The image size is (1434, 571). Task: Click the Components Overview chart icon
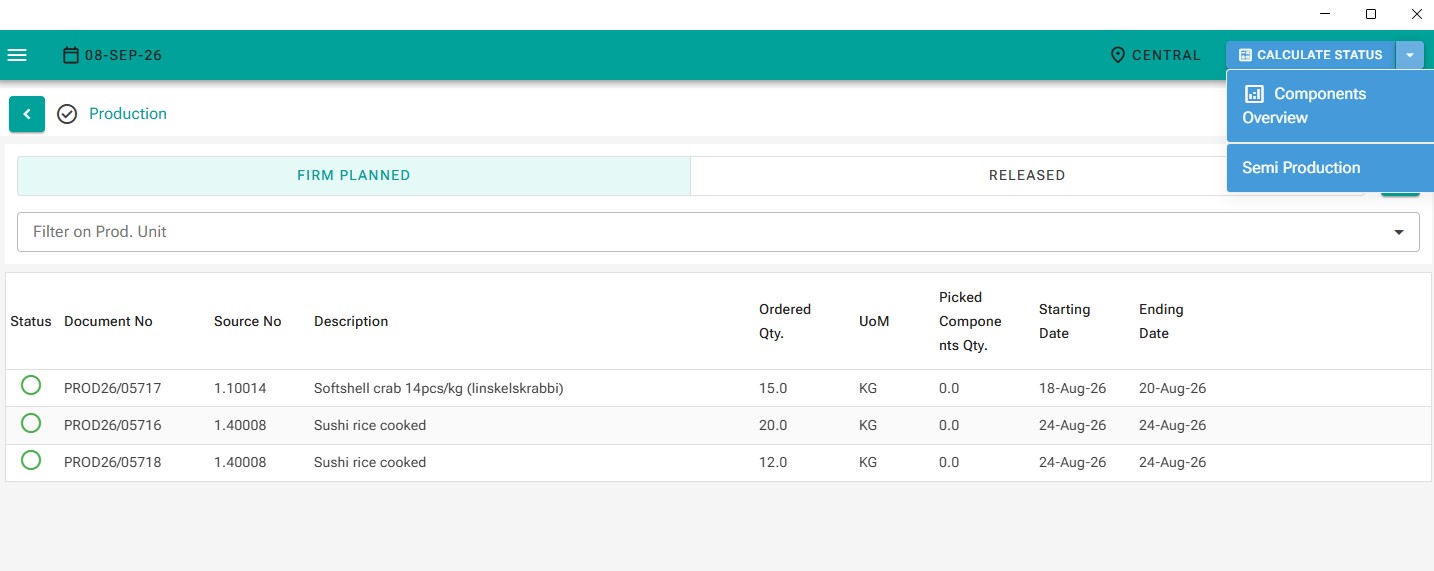coord(1253,94)
